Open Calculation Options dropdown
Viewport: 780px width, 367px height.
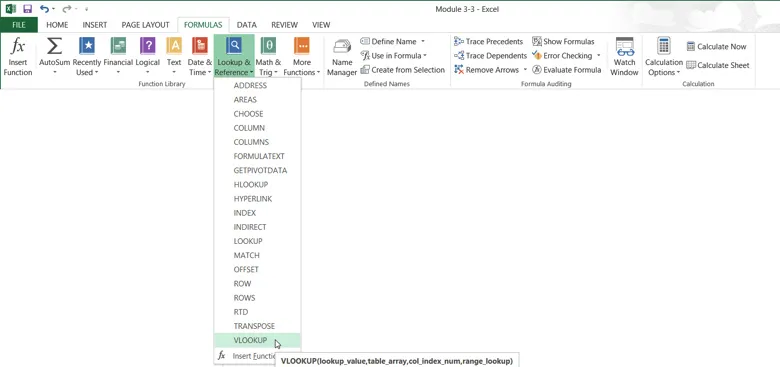pyautogui.click(x=664, y=57)
